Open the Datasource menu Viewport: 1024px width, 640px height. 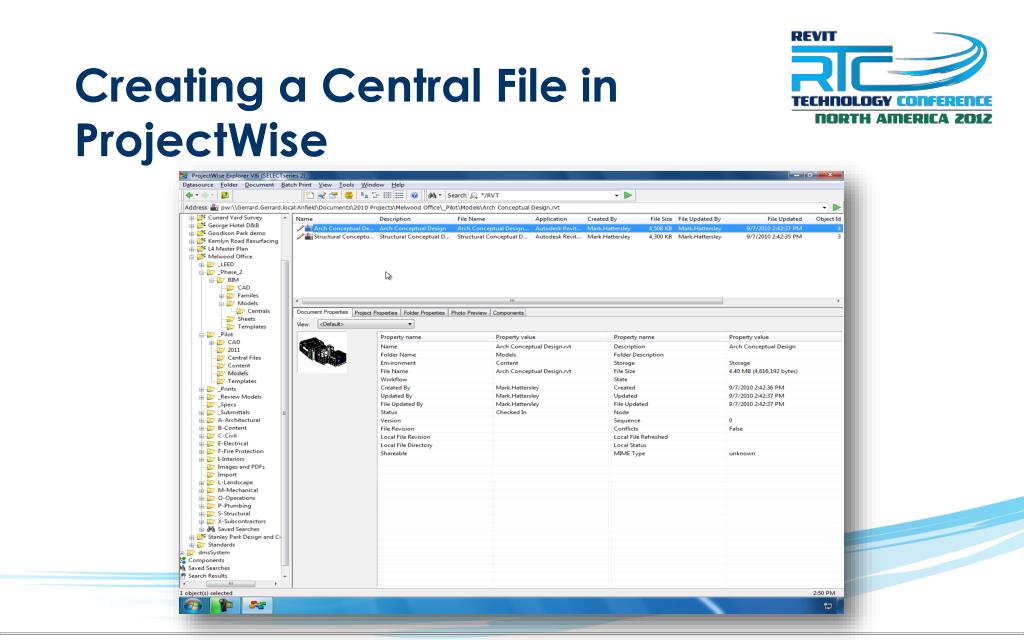pos(198,185)
